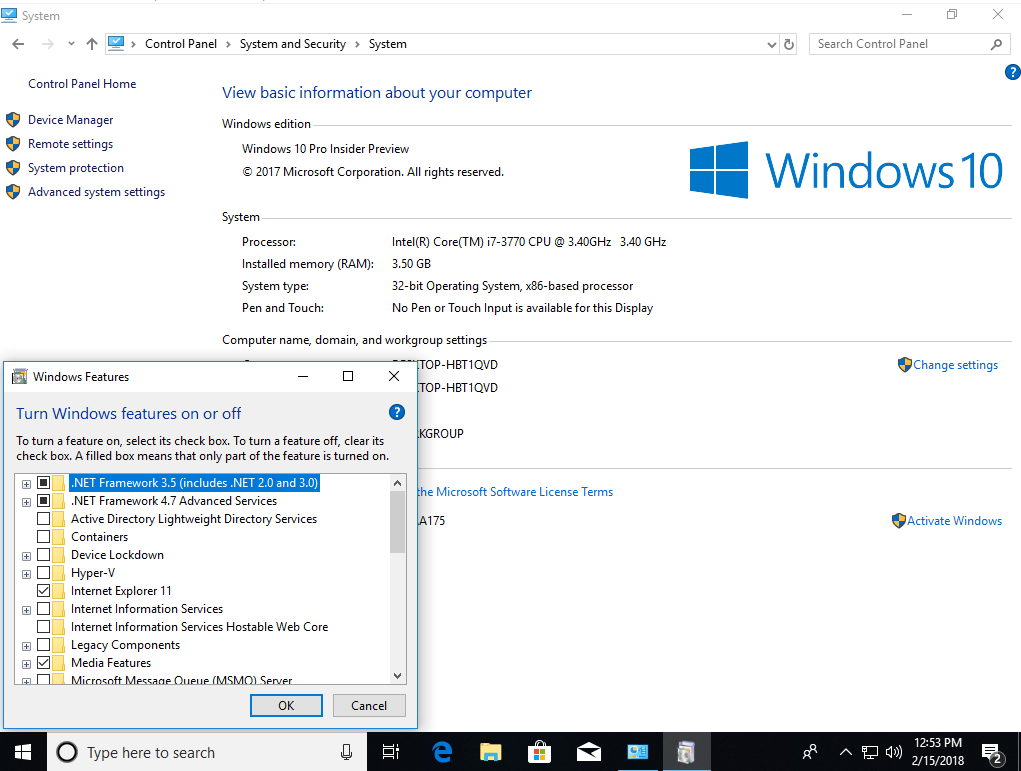Expand .NET Framework 3.5 tree node
The image size is (1021, 771).
click(x=26, y=484)
